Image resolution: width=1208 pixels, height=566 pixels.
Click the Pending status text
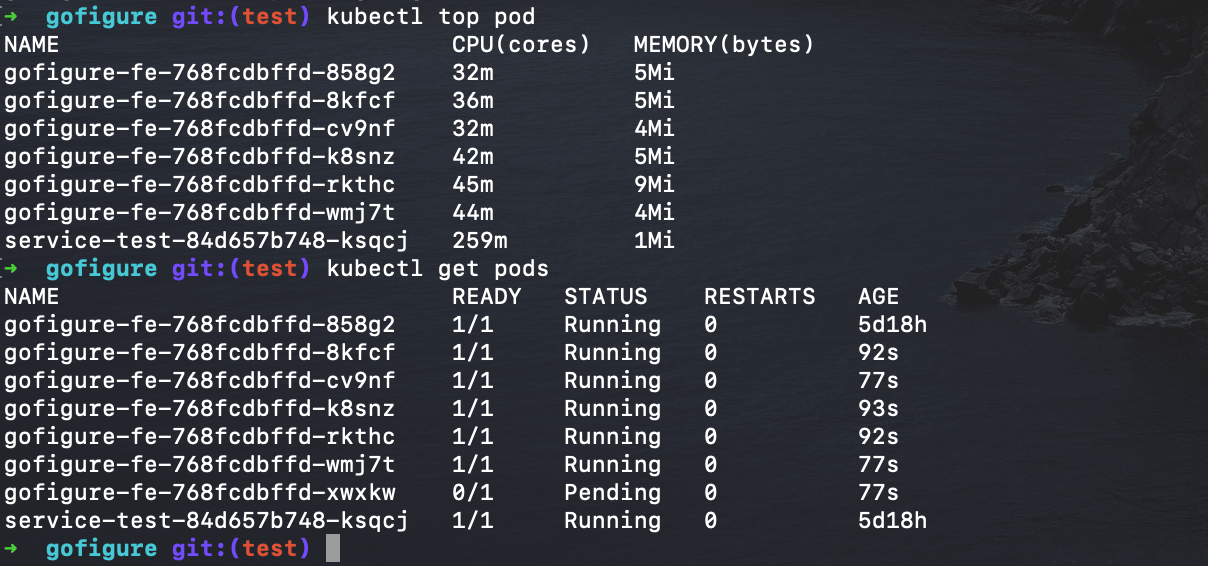pos(612,492)
